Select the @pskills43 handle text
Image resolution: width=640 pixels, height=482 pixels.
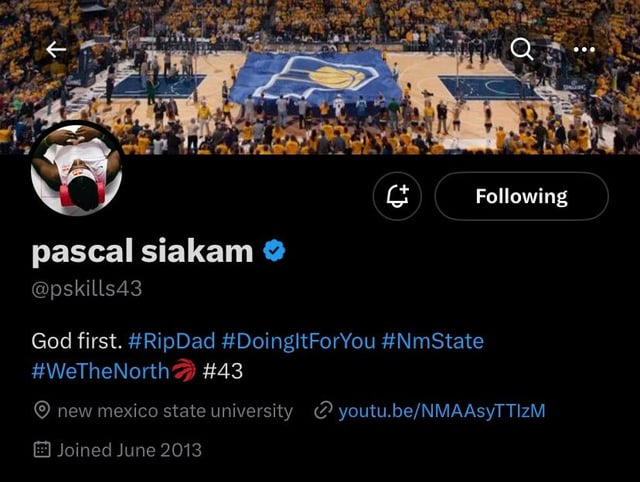87,289
